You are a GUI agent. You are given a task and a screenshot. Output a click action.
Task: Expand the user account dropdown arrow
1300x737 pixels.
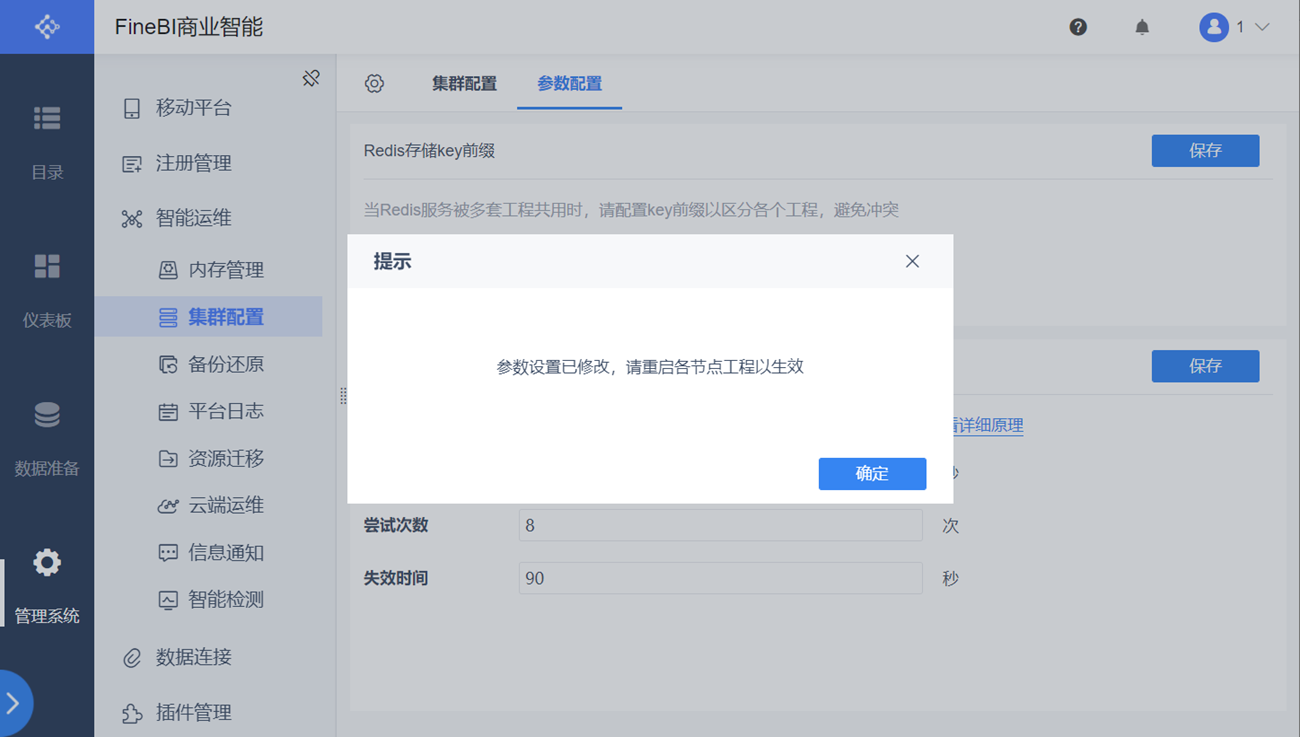(x=1262, y=27)
